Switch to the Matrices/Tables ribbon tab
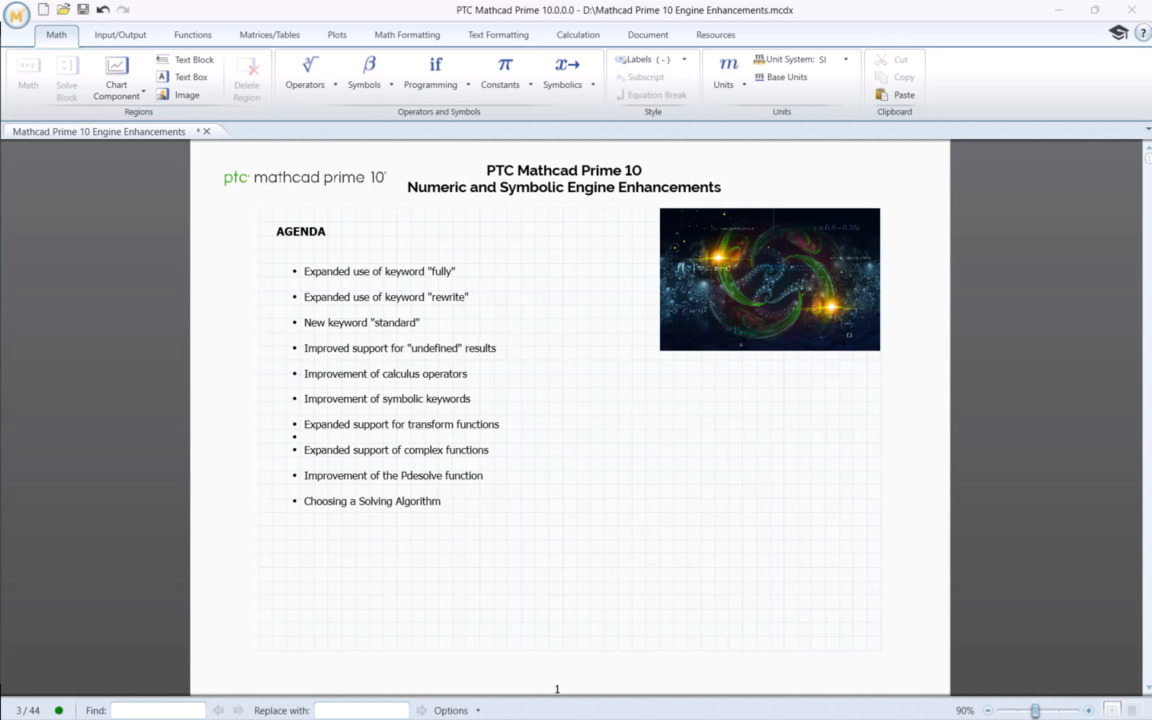 tap(269, 35)
